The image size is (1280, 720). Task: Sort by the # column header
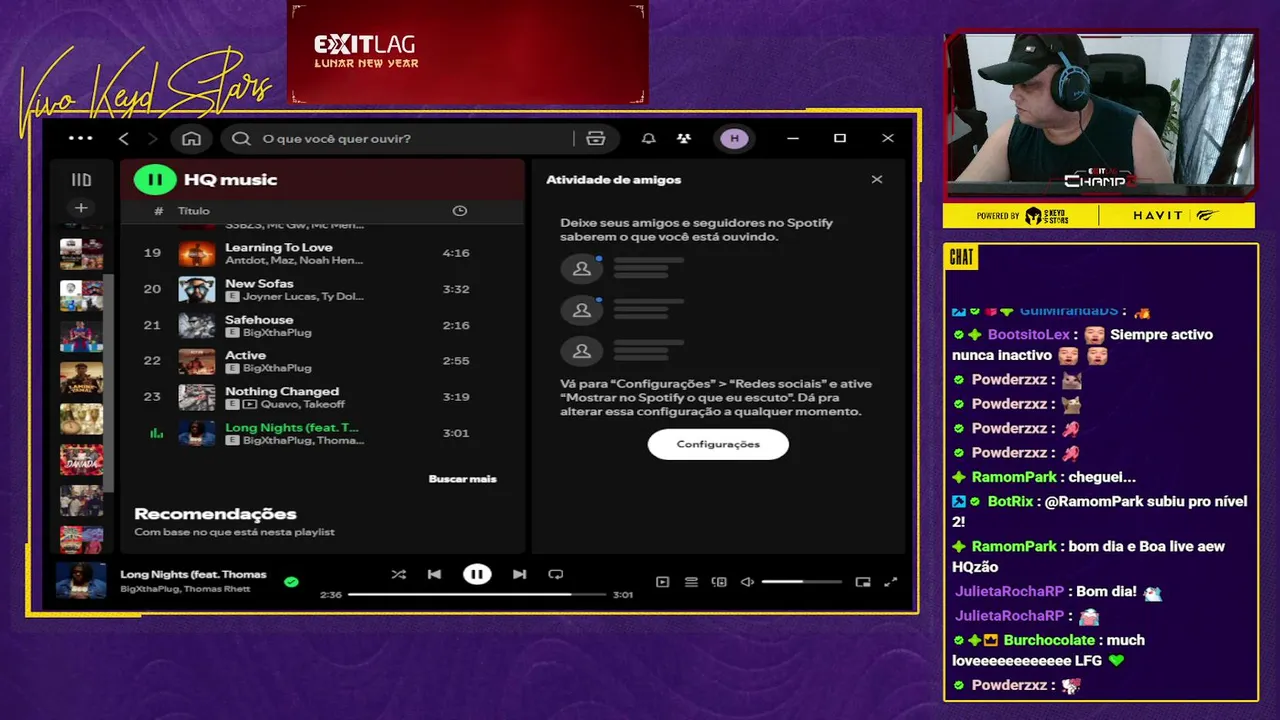click(x=158, y=211)
